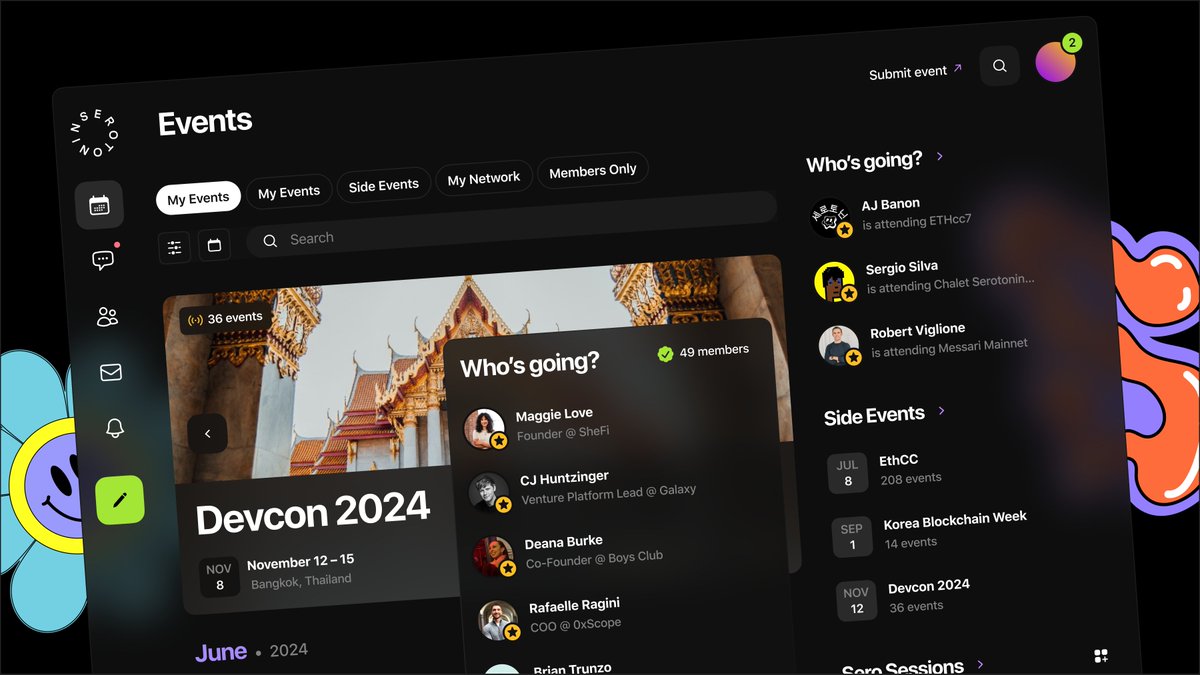Screen dimensions: 1200x675
Task: Click the AJ Banon name
Action: coord(891,204)
